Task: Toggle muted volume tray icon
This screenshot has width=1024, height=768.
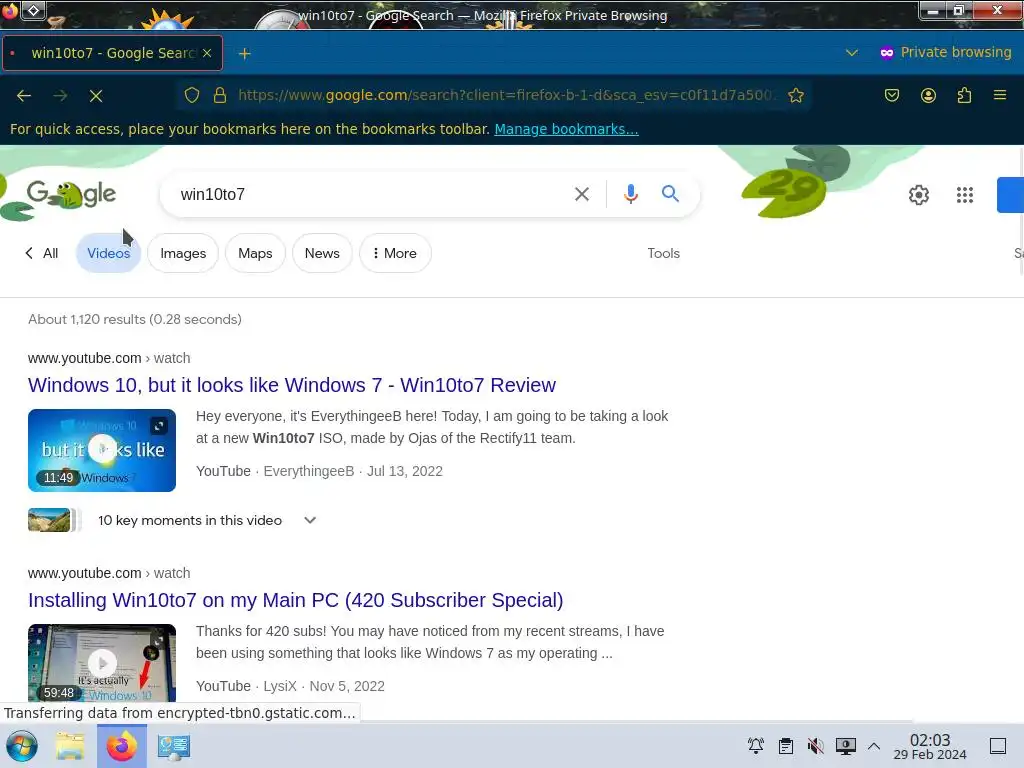Action: pos(815,746)
